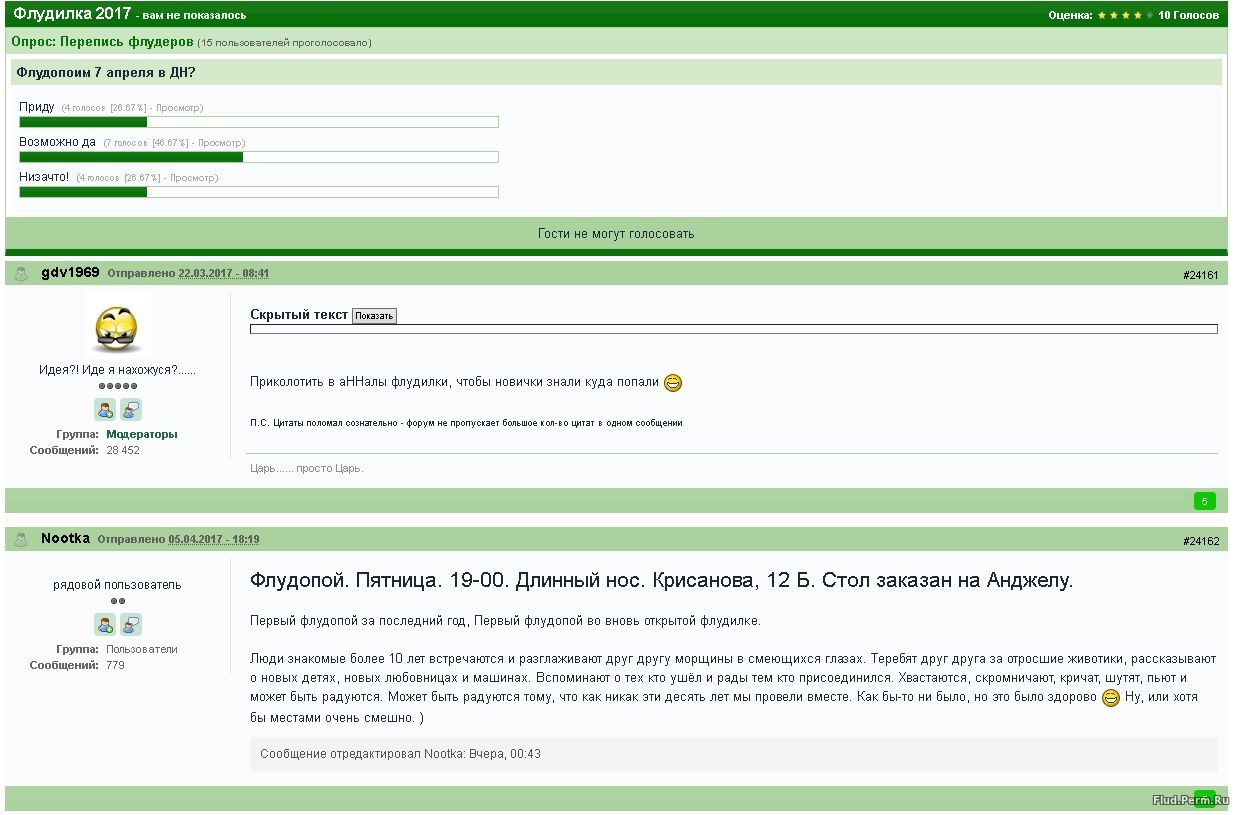The height and width of the screenshot is (815, 1240).
Task: Click the topic star rating
Action: [1125, 15]
